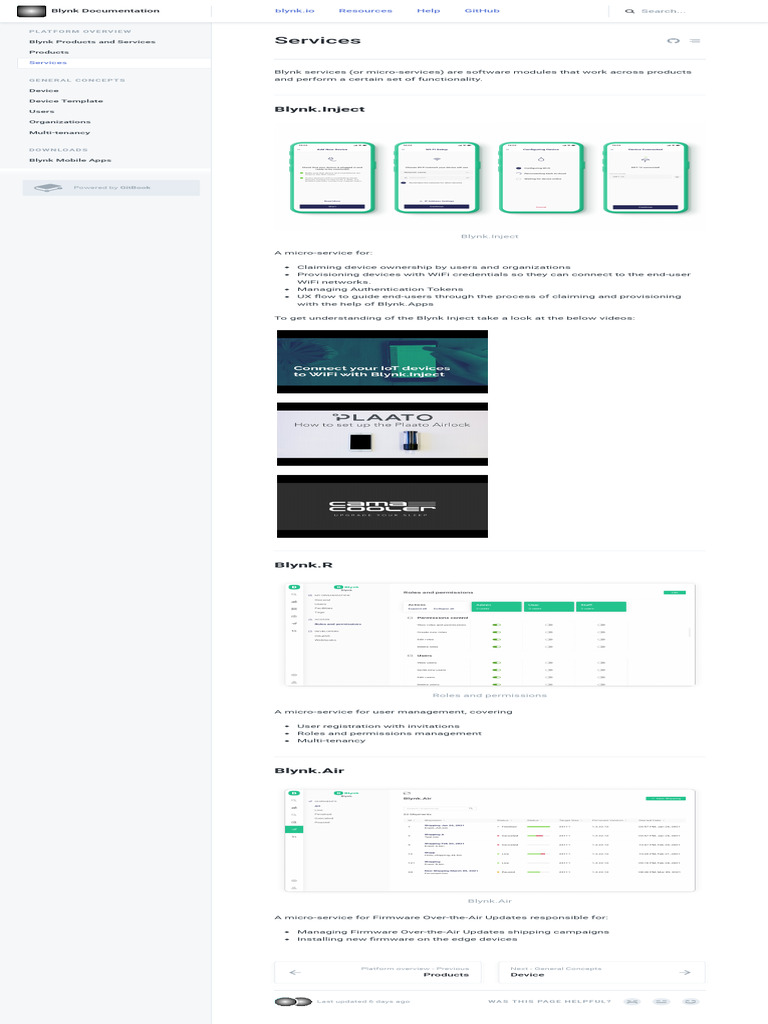Click 'Last updated 6 days ago' text
Viewport: 768px width, 1024px height.
(x=363, y=1001)
